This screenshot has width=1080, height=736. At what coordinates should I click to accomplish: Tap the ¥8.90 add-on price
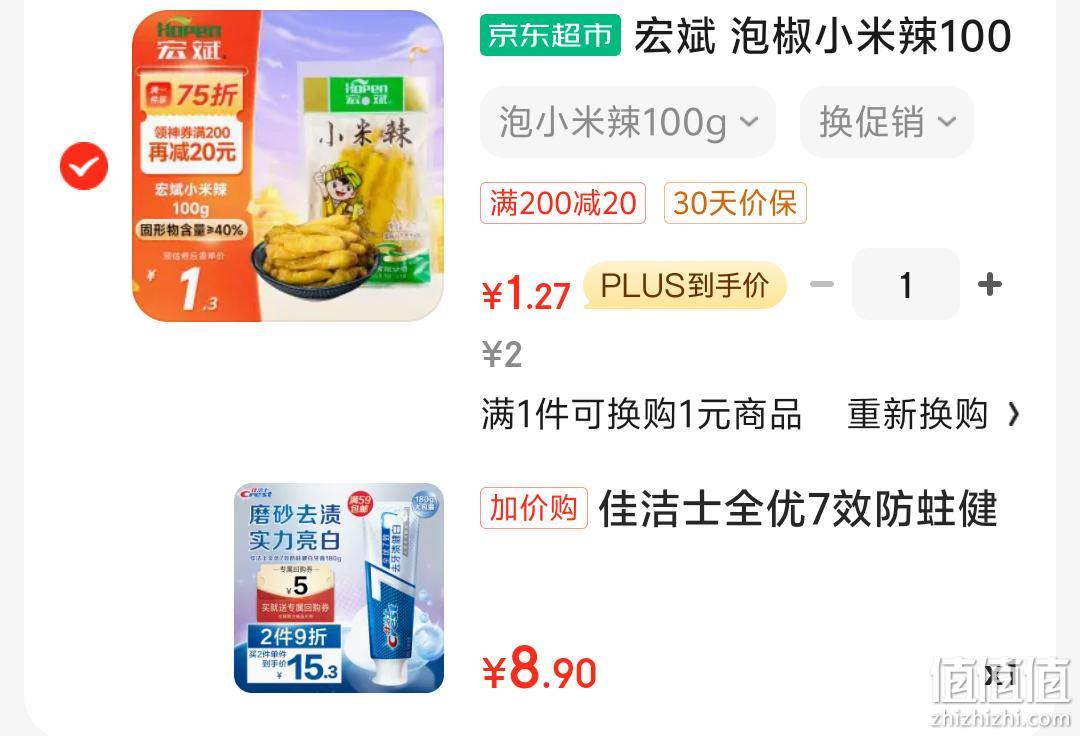click(539, 669)
